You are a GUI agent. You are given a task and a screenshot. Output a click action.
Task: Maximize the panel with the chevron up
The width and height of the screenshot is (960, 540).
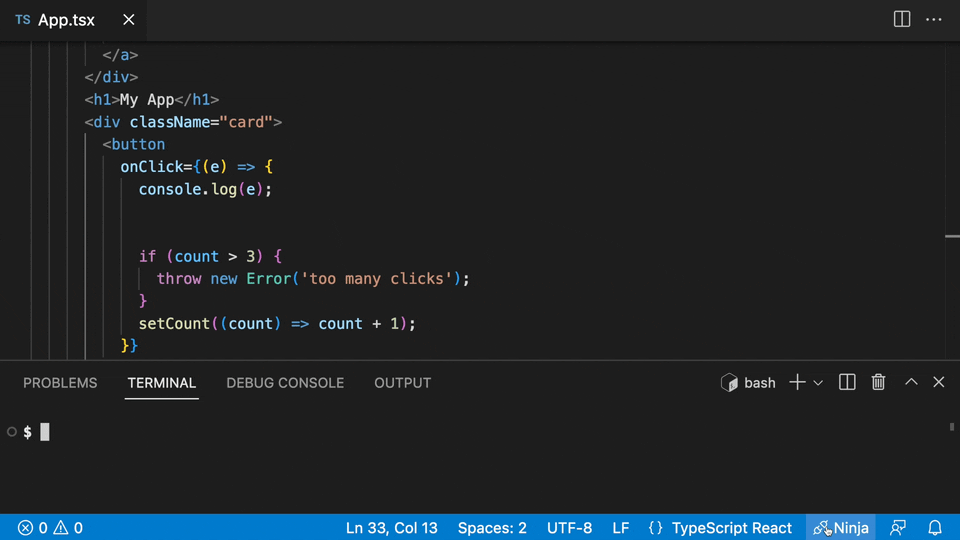click(911, 382)
